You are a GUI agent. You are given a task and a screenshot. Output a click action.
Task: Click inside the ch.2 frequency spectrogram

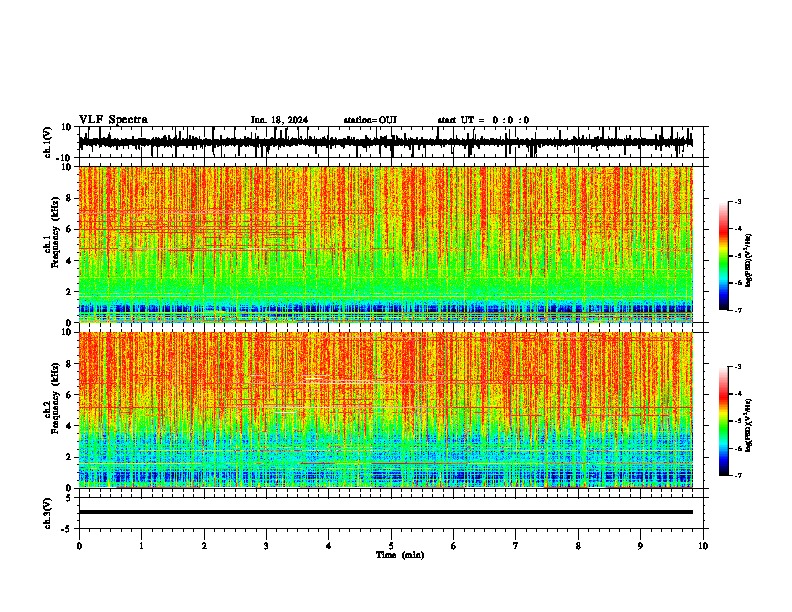coord(385,410)
